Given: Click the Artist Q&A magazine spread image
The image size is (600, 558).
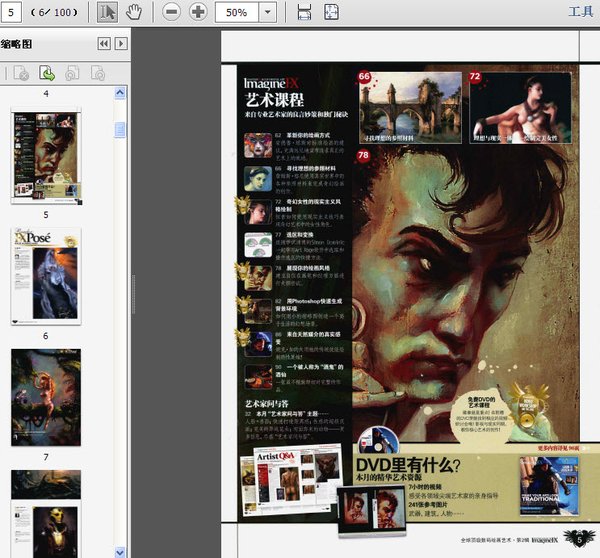Looking at the screenshot, I should pos(291,479).
